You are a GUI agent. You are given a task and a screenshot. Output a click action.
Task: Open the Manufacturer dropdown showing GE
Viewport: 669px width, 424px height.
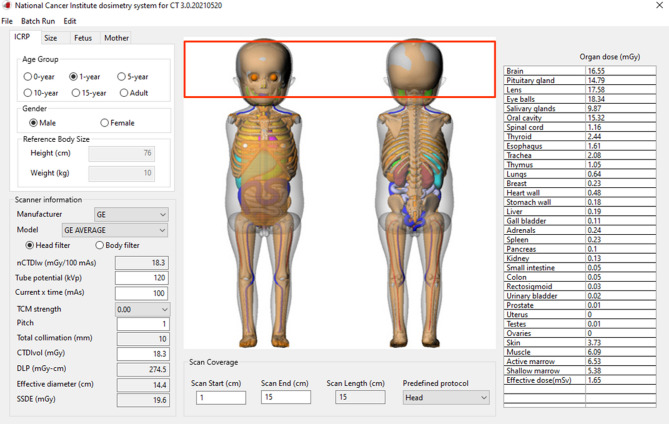click(130, 214)
